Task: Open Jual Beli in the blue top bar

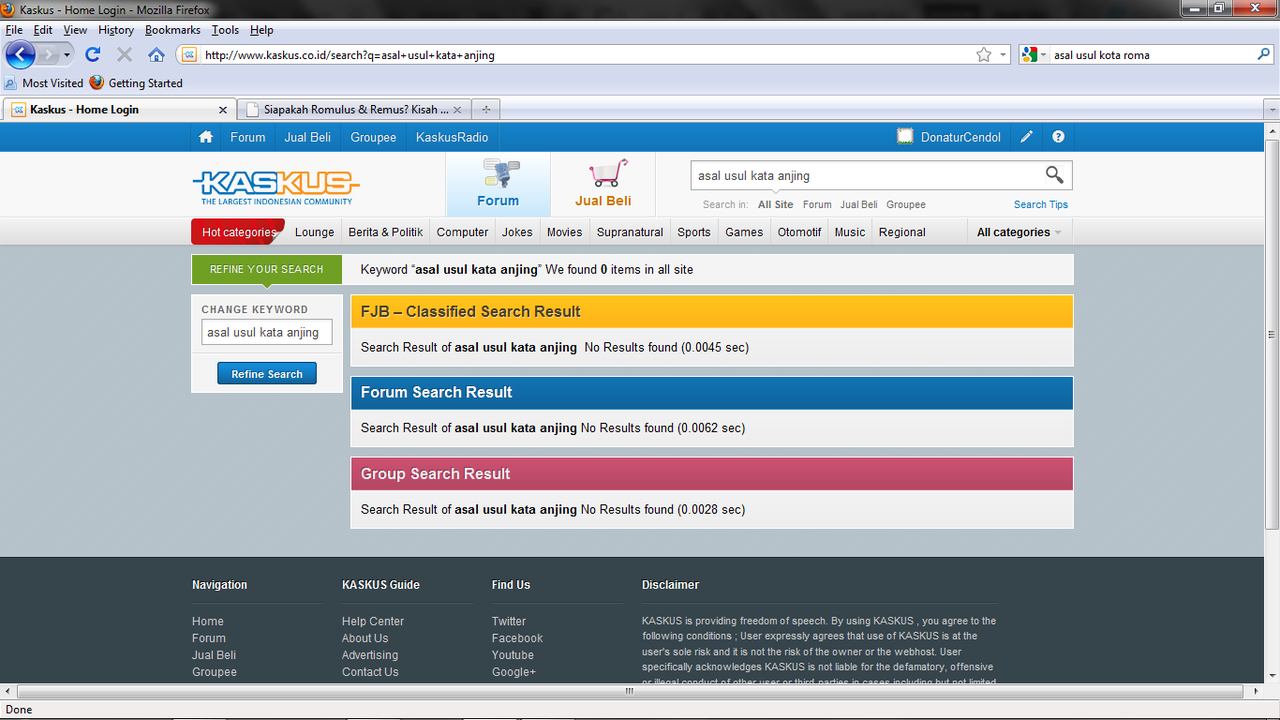Action: [x=307, y=137]
